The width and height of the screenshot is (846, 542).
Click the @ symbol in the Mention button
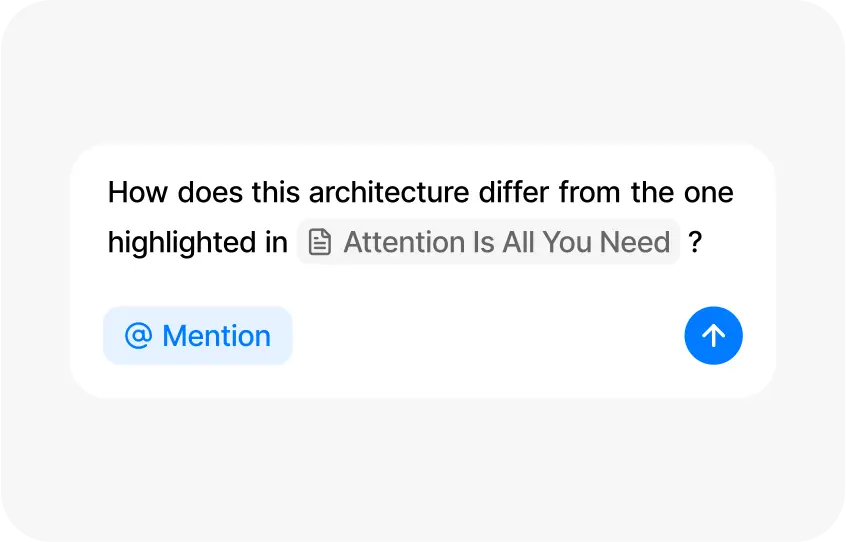pos(138,336)
